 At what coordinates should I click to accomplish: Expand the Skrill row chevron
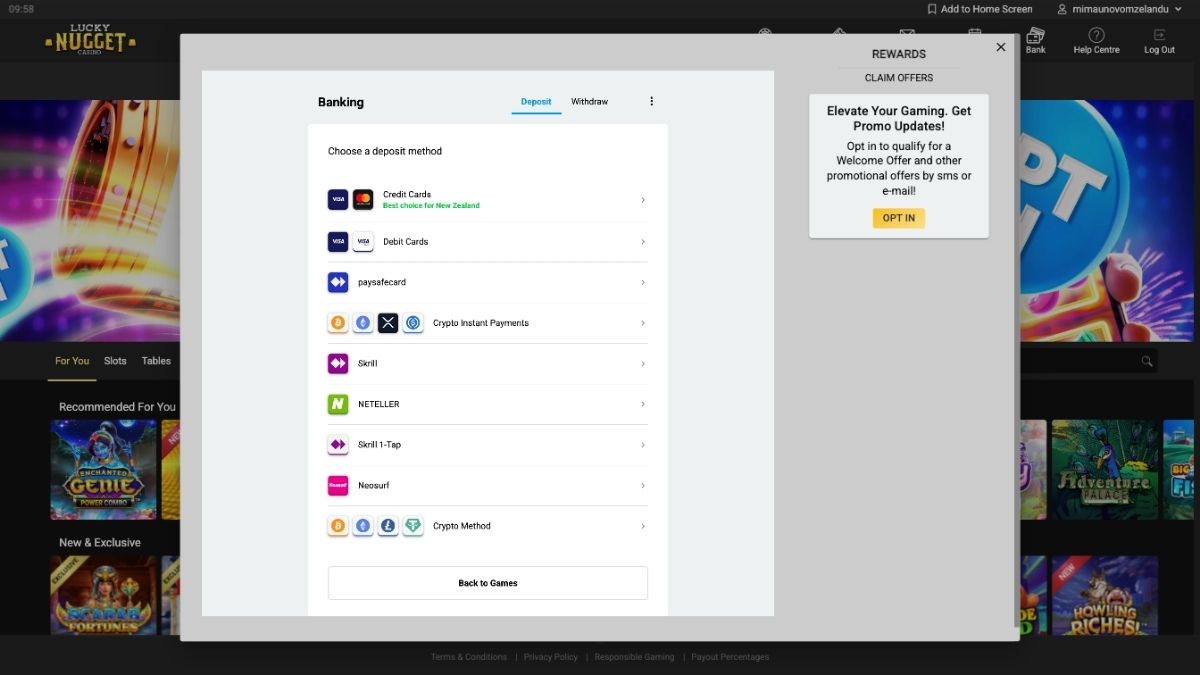pos(643,364)
